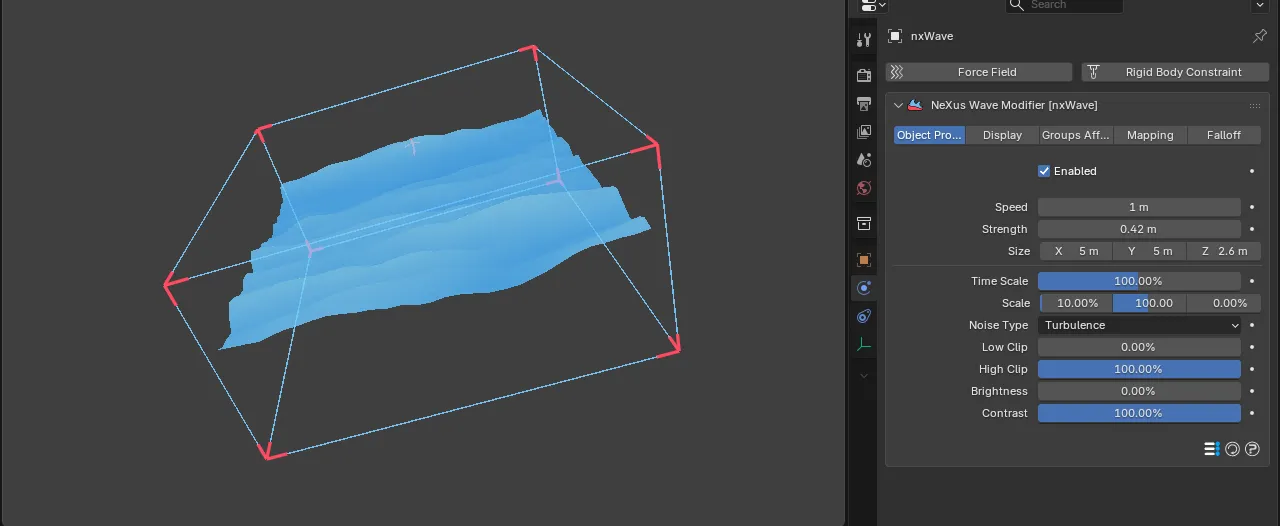Viewport: 1280px width, 526px height.
Task: Switch to the Mapping tab
Action: click(1150, 135)
